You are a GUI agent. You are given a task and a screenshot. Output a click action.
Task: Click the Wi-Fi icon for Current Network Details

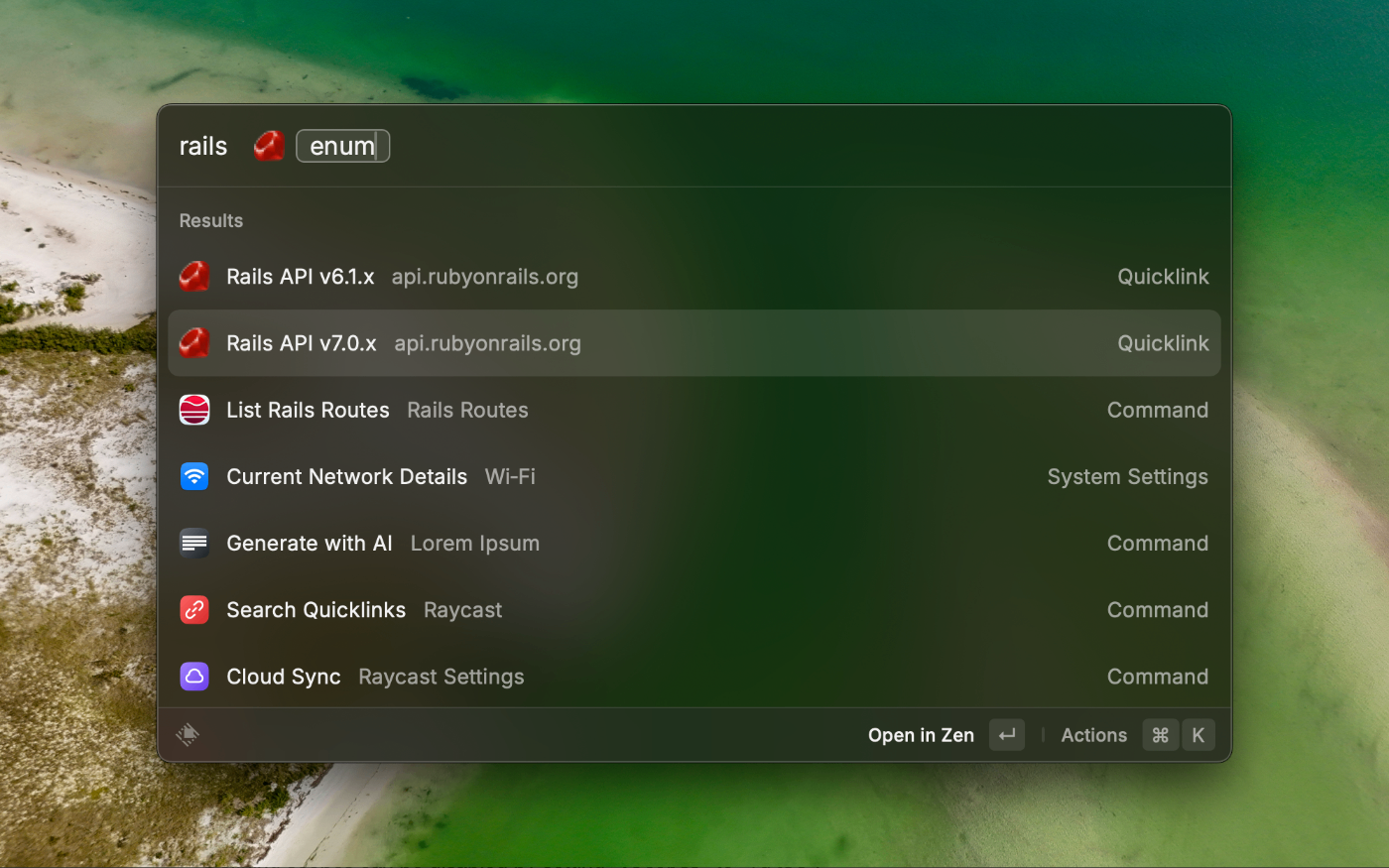point(194,476)
